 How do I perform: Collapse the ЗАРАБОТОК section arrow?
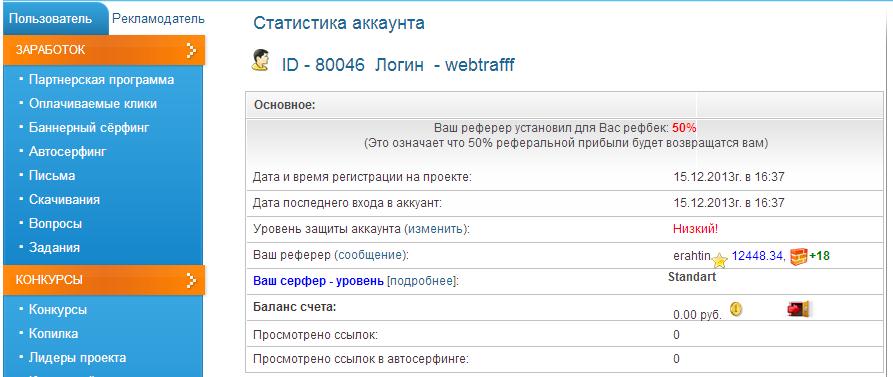coord(191,50)
